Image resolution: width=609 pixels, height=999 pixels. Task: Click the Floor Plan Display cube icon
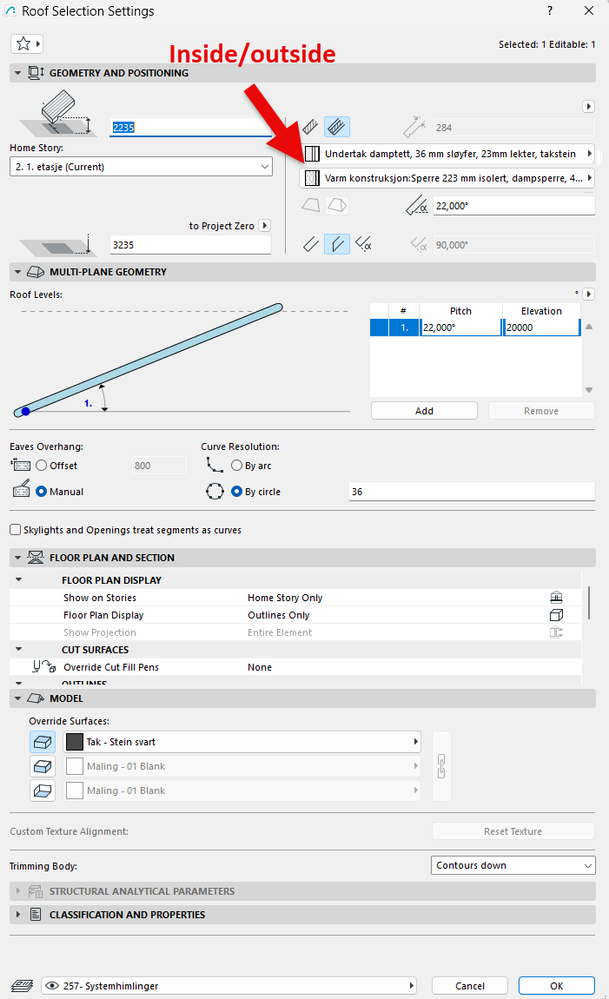pos(556,615)
